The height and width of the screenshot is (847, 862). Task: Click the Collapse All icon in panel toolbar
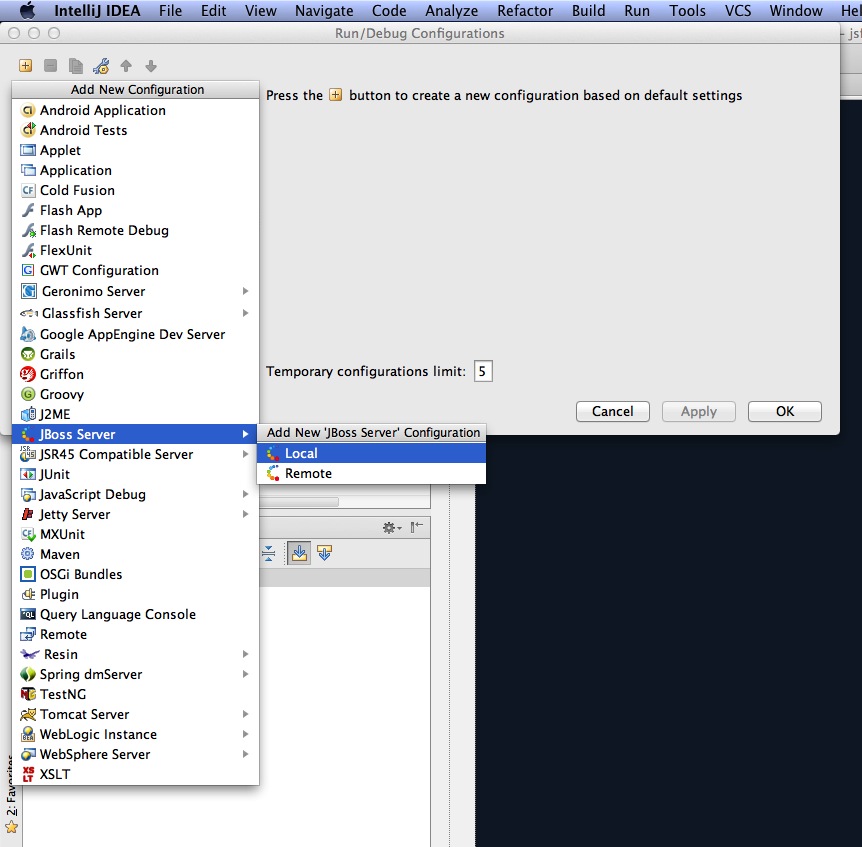tap(268, 553)
